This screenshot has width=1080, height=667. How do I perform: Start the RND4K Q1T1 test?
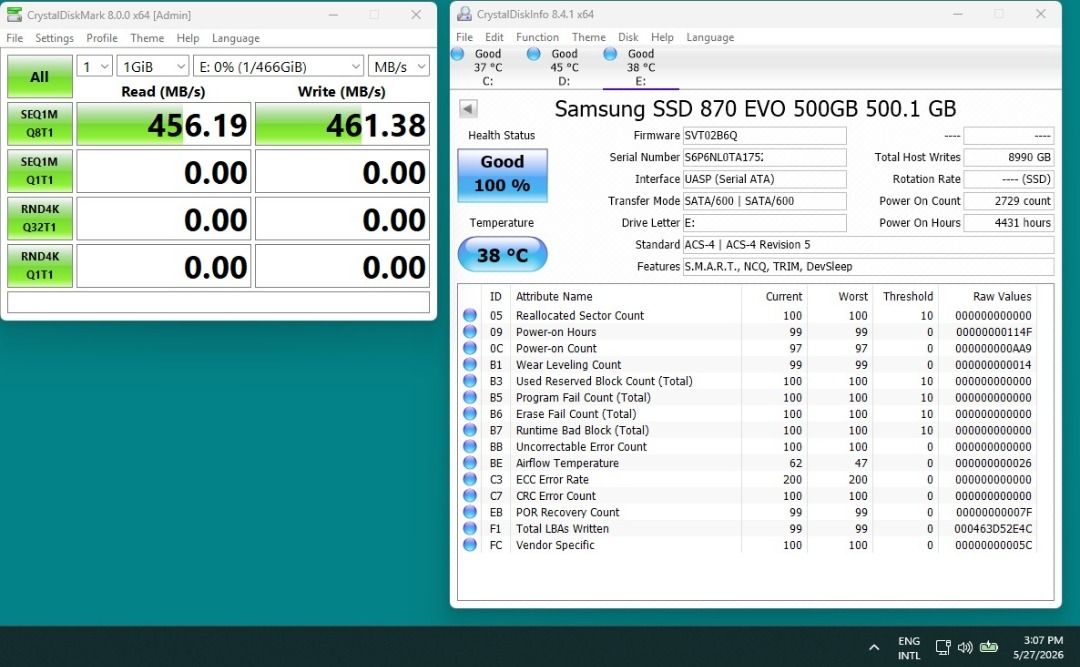[x=39, y=265]
